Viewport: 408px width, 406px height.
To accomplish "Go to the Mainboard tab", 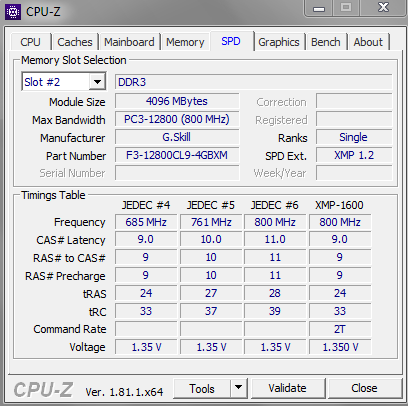I will point(129,42).
